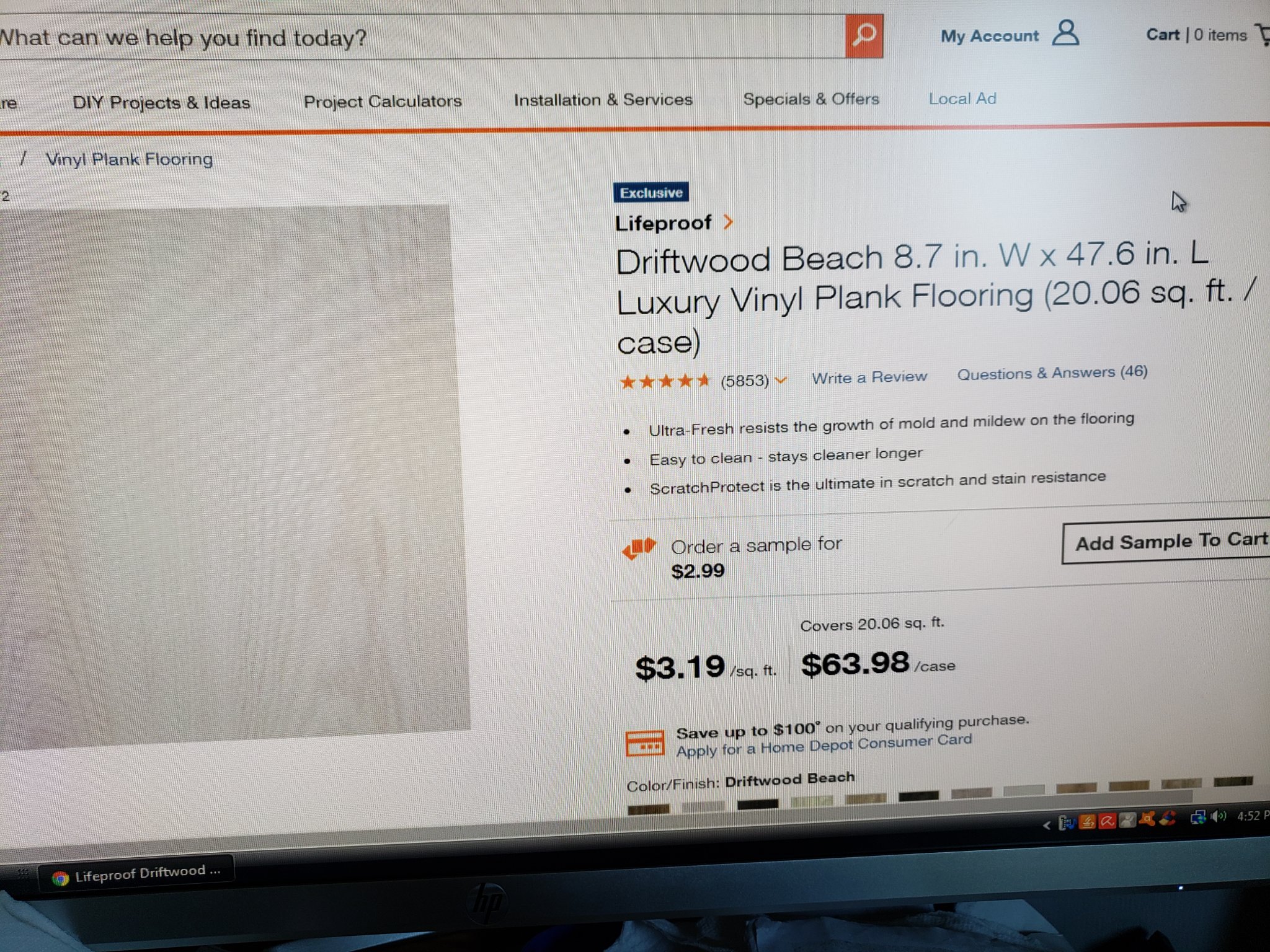Open Lifeproof brand chevron link
This screenshot has height=952, width=1270.
(729, 222)
